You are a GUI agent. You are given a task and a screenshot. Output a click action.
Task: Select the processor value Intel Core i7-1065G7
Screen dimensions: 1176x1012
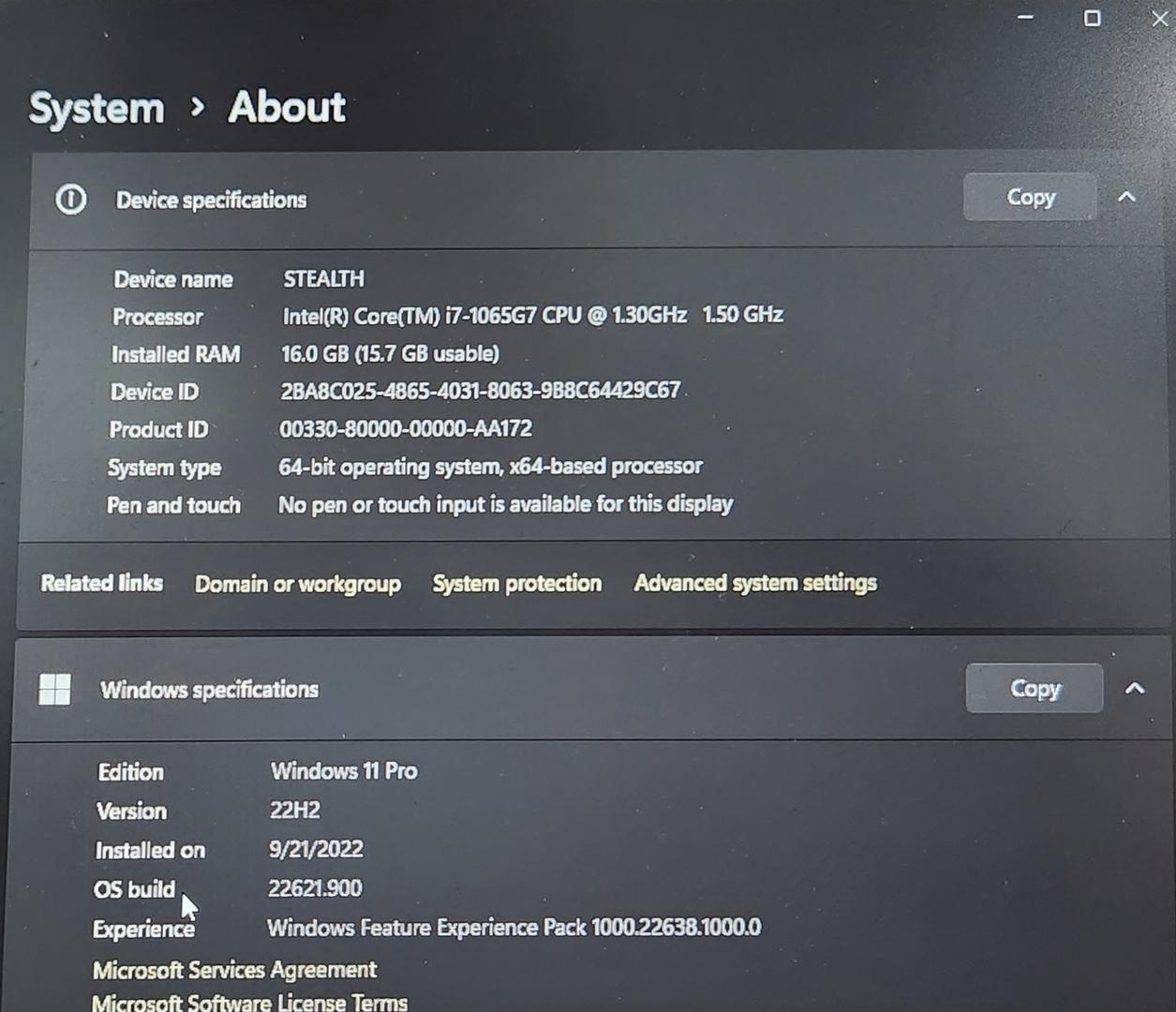pyautogui.click(x=533, y=315)
